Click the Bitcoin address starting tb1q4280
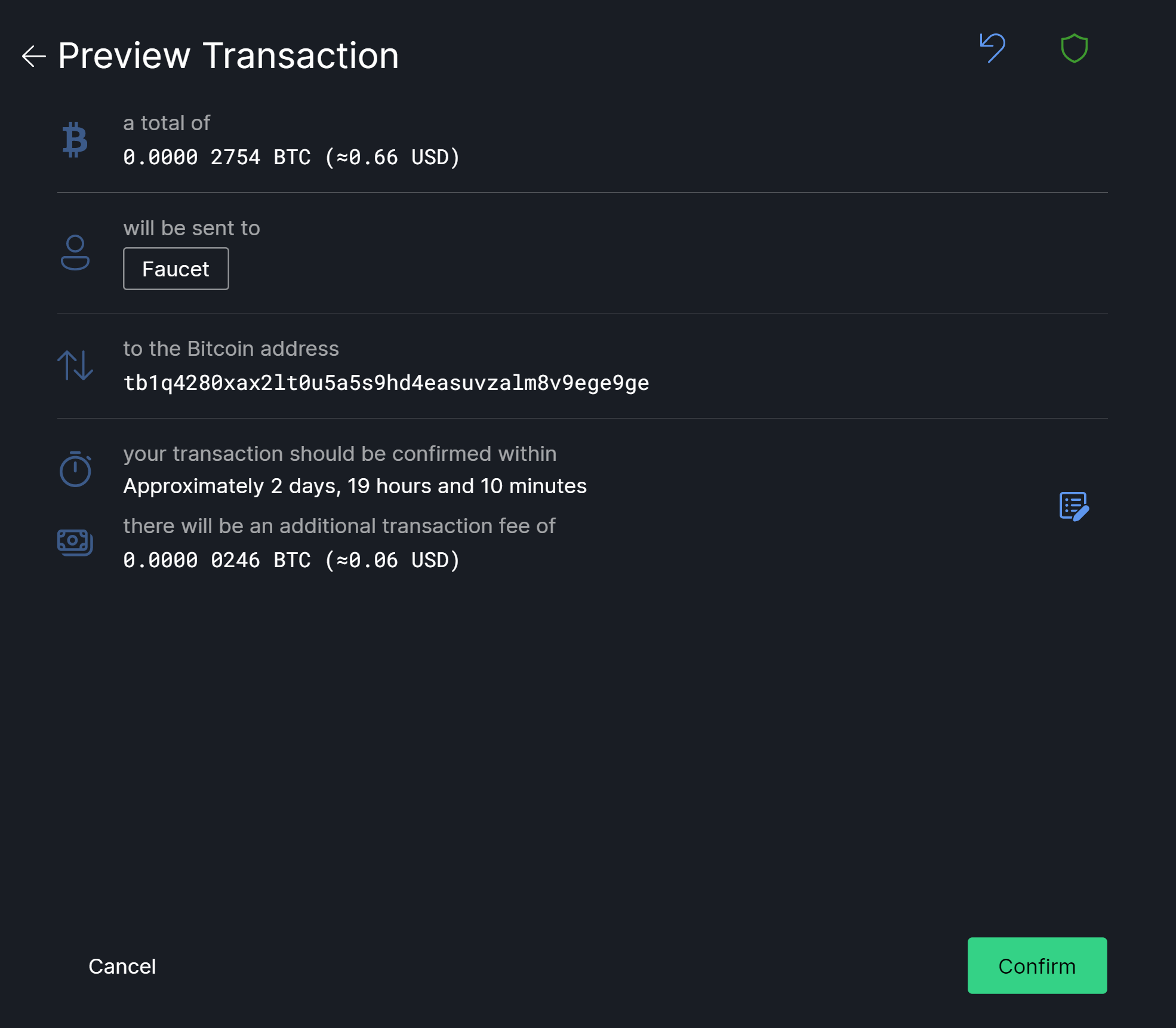The image size is (1176, 1028). (x=386, y=383)
